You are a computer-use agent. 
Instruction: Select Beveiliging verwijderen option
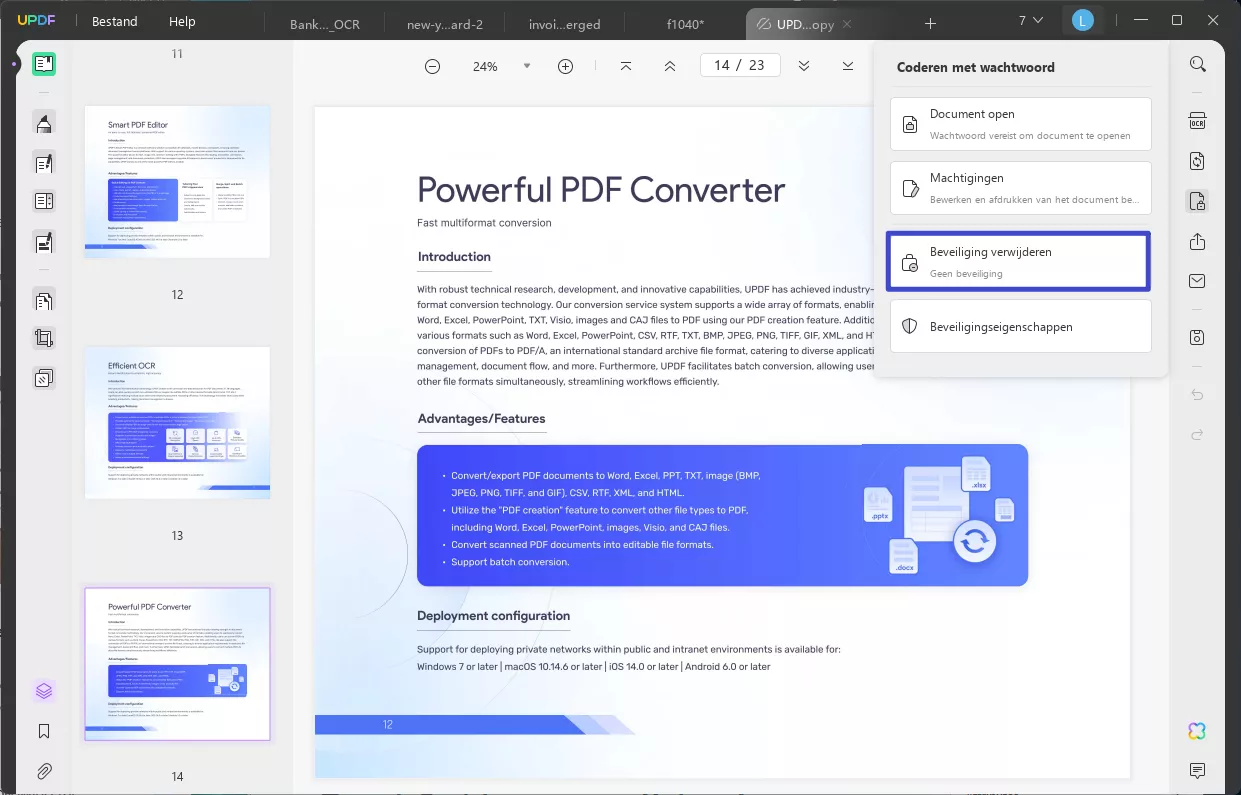1019,262
